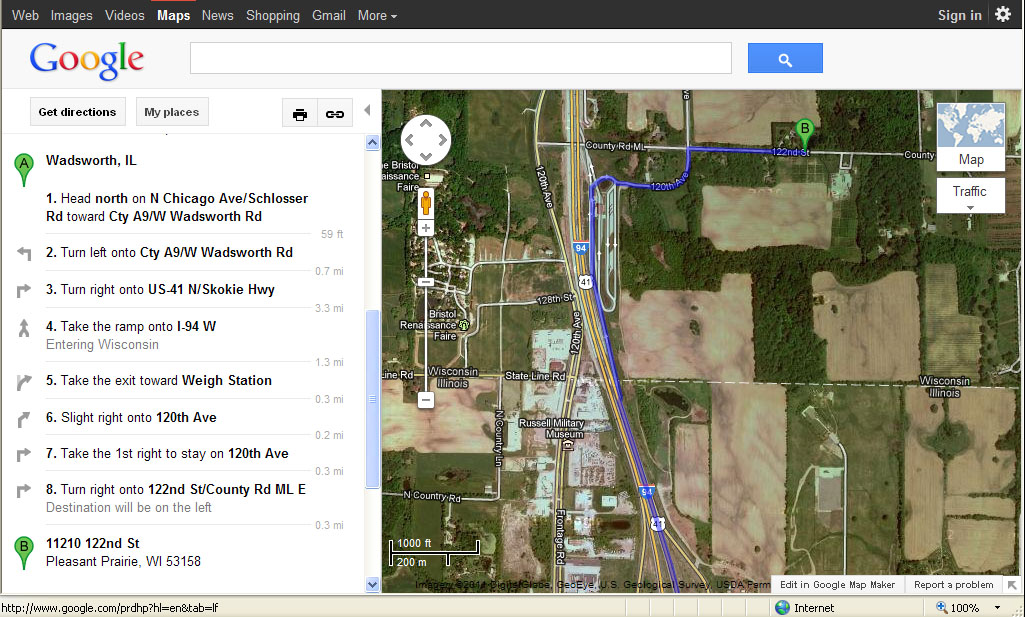The image size is (1025, 617).
Task: Open the Web tab
Action: tap(25, 15)
